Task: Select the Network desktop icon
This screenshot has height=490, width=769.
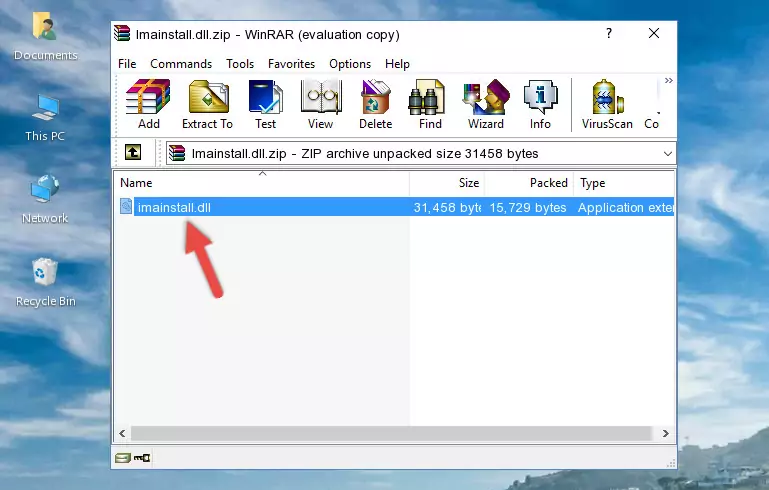Action: click(45, 199)
